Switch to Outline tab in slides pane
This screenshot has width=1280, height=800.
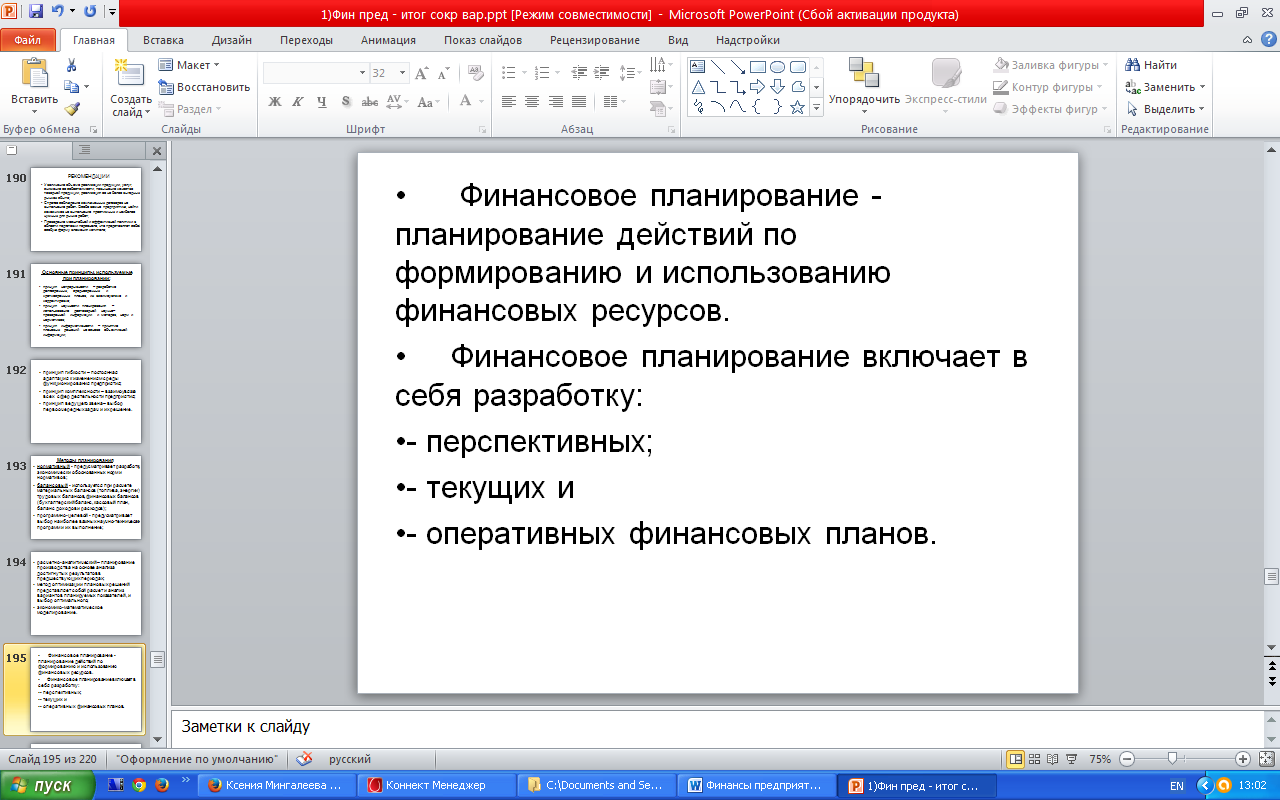tap(85, 150)
